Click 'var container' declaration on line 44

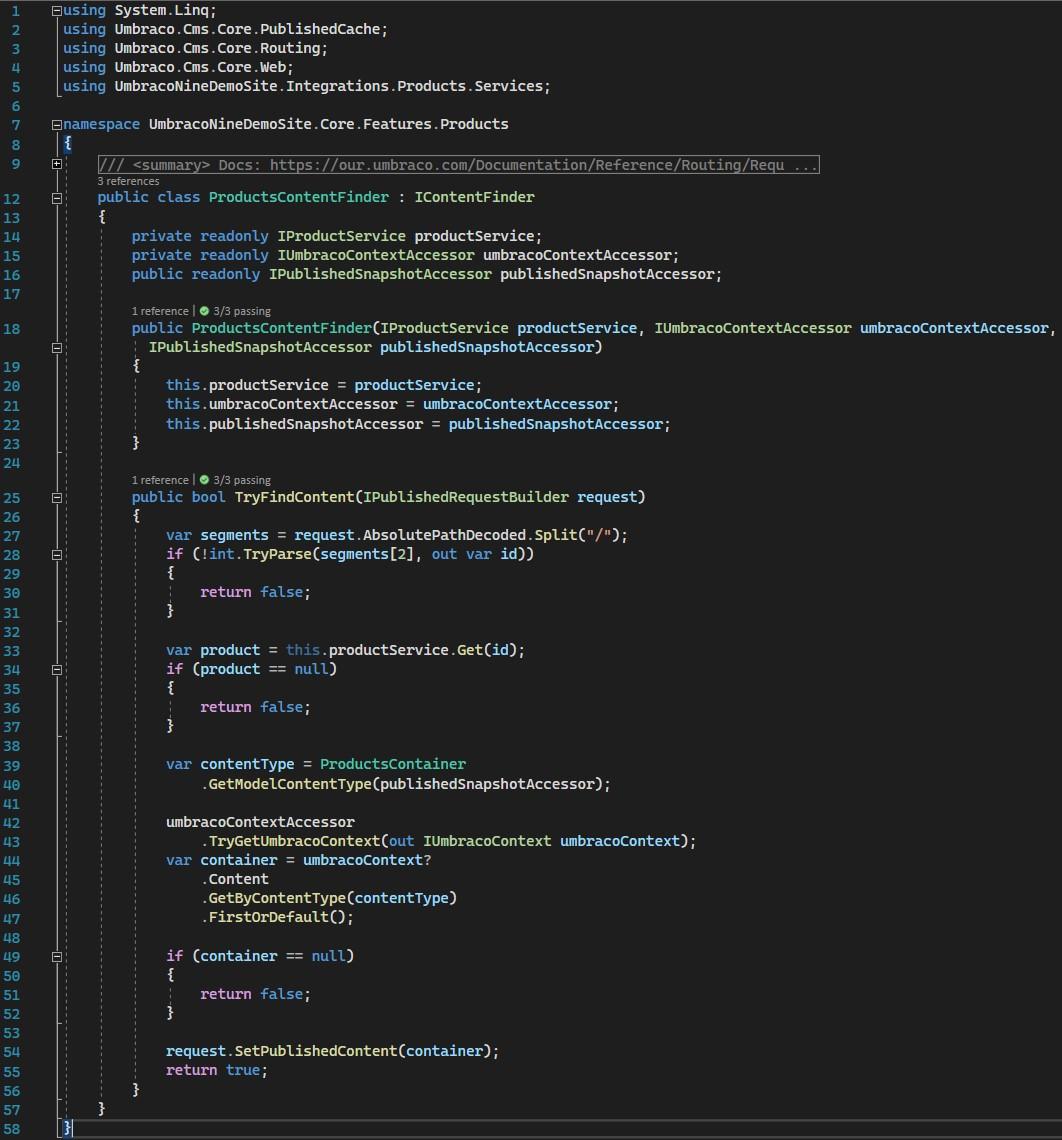pyautogui.click(x=222, y=860)
